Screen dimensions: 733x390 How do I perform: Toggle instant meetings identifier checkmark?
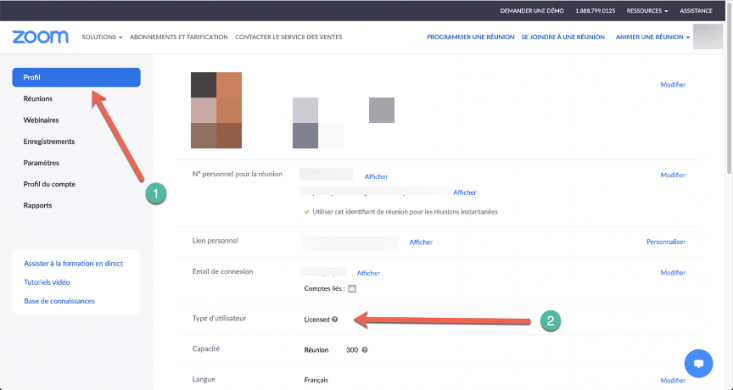307,212
